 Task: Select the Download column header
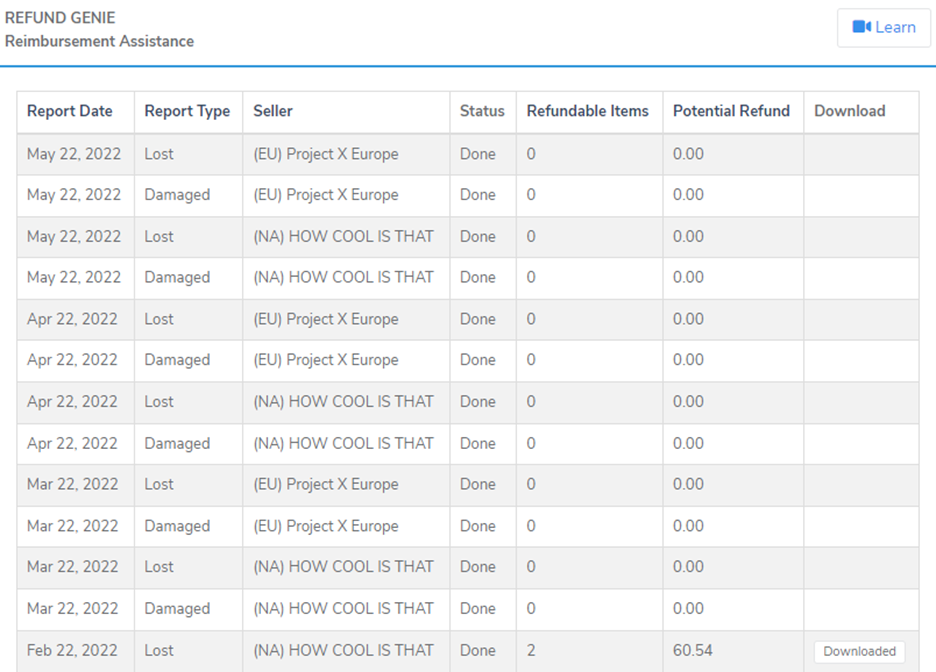tap(849, 111)
